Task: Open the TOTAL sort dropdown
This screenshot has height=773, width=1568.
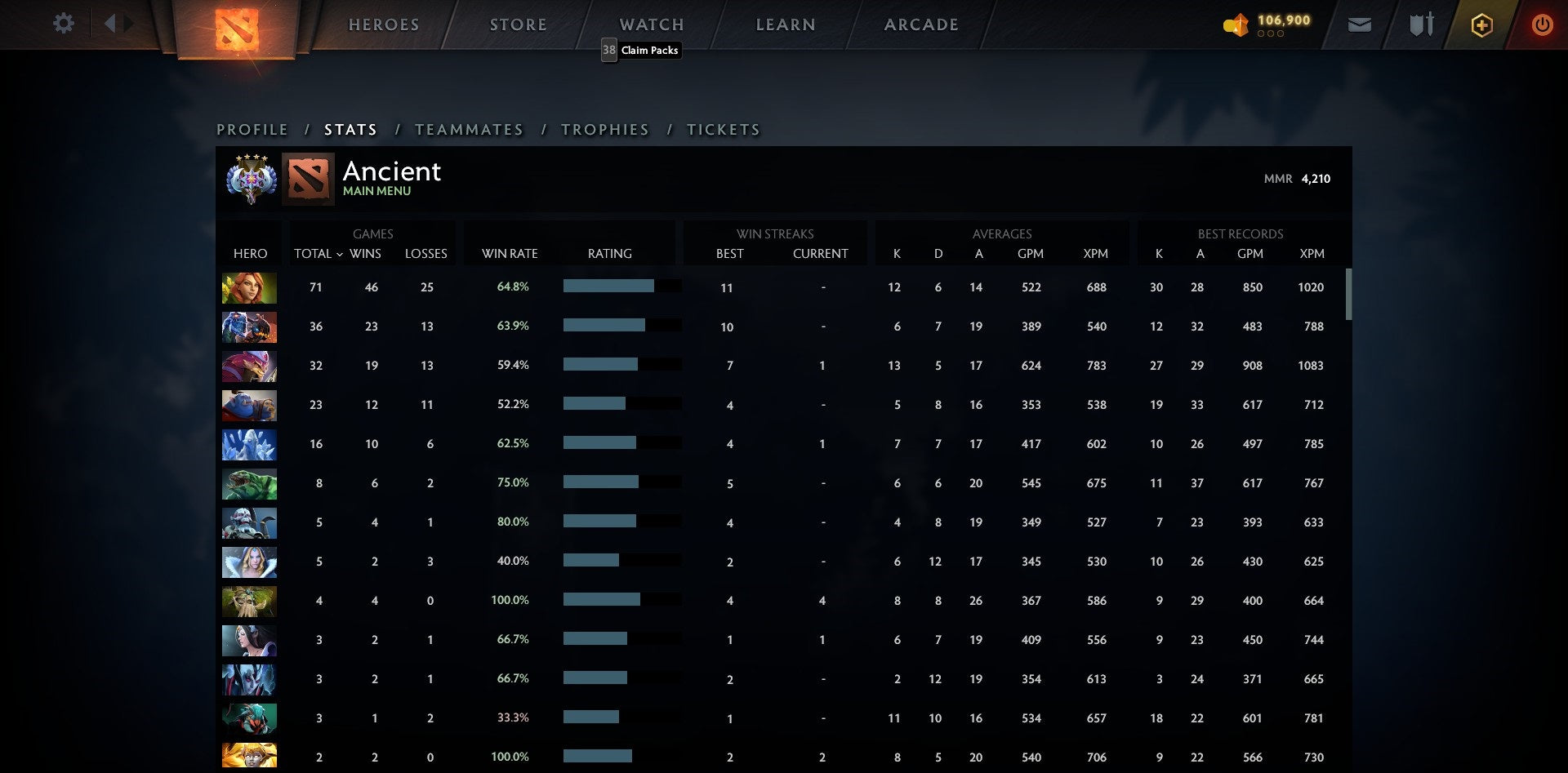Action: pyautogui.click(x=318, y=254)
